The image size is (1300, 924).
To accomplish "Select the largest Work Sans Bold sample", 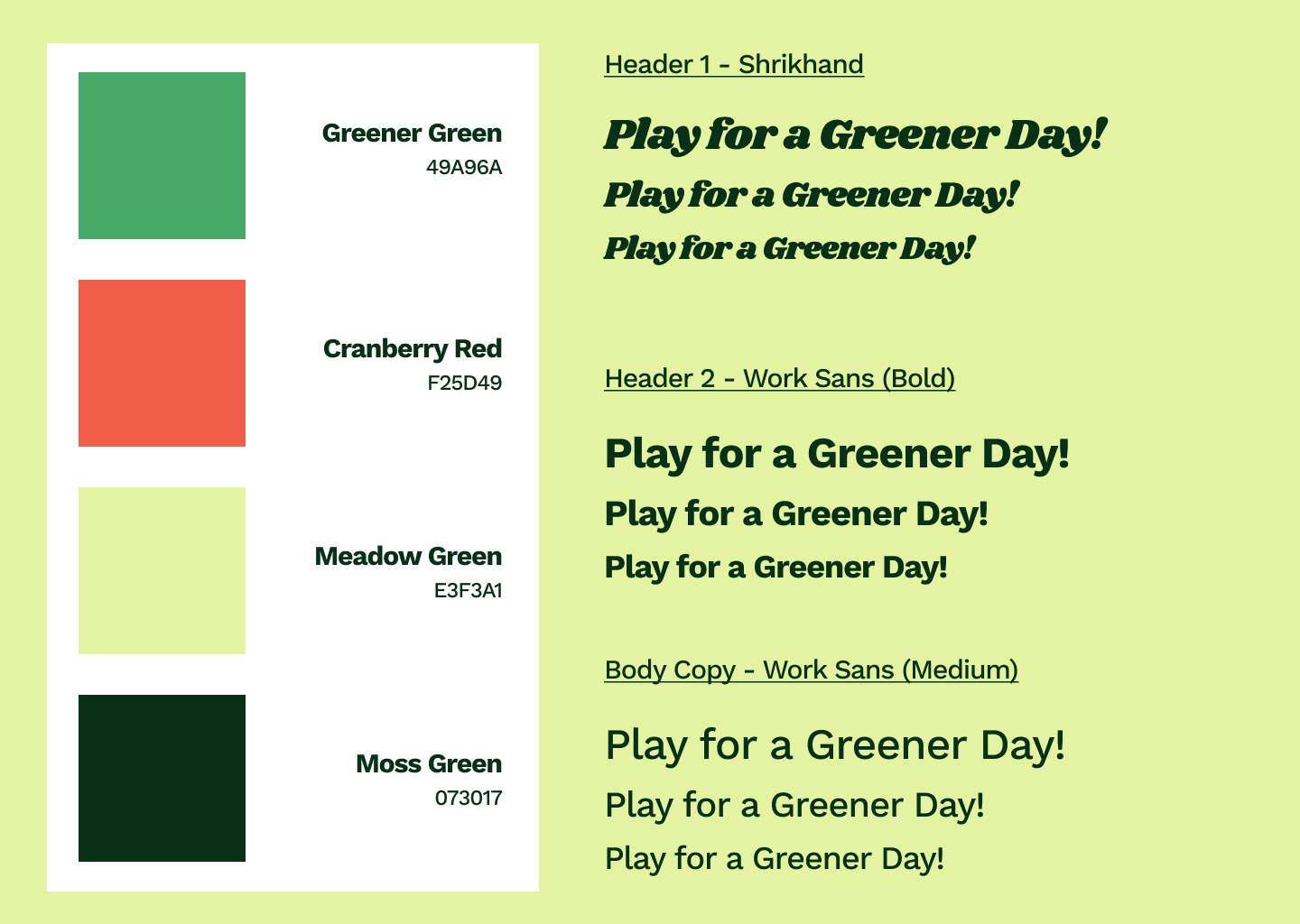I will (x=837, y=454).
